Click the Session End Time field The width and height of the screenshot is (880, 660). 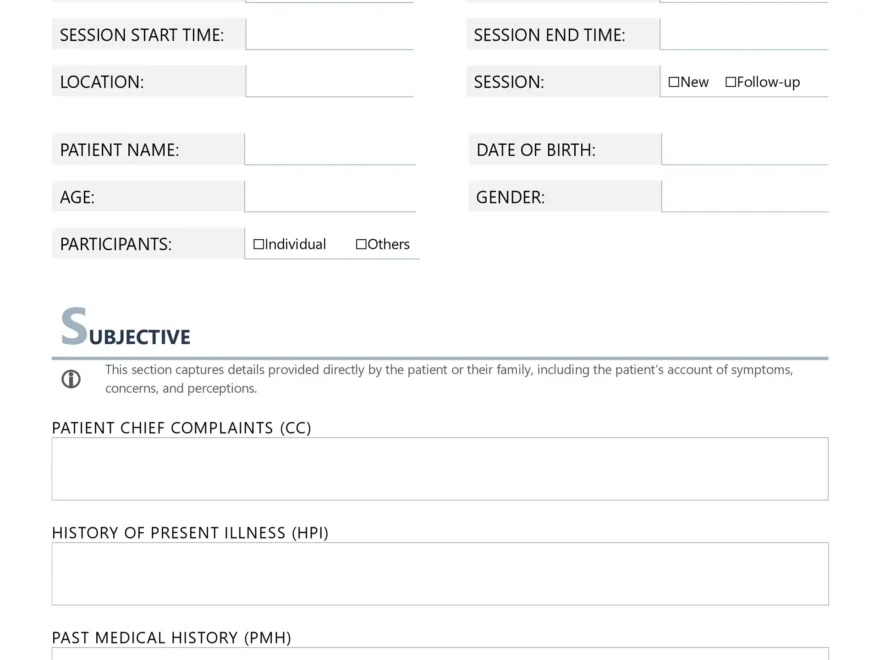pyautogui.click(x=744, y=34)
